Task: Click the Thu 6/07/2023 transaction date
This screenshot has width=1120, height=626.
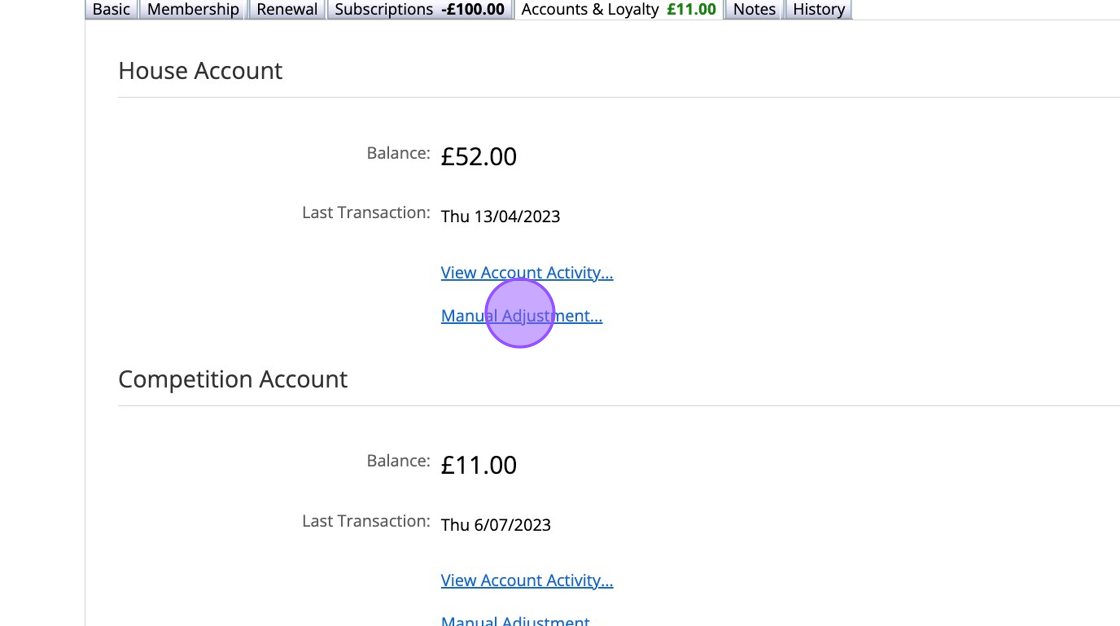Action: pos(495,524)
